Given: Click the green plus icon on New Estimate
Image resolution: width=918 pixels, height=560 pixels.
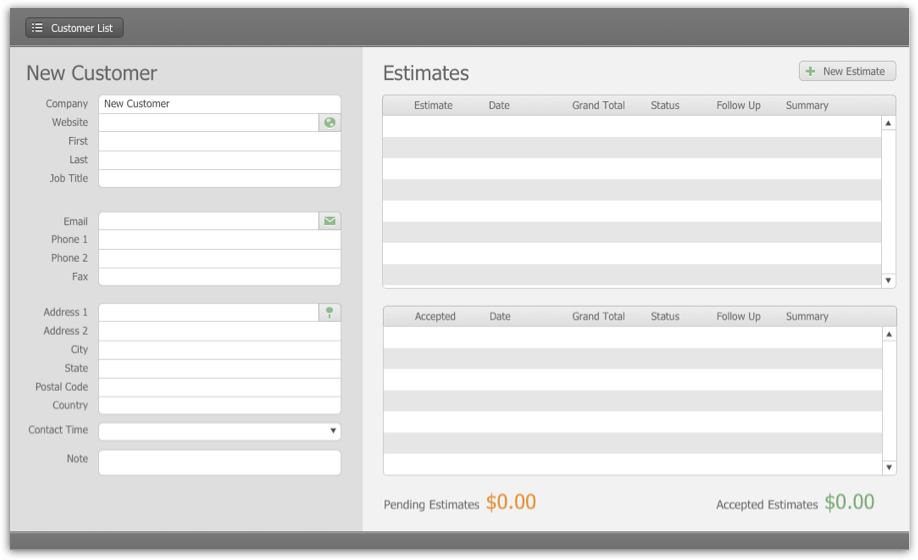Looking at the screenshot, I should click(810, 71).
